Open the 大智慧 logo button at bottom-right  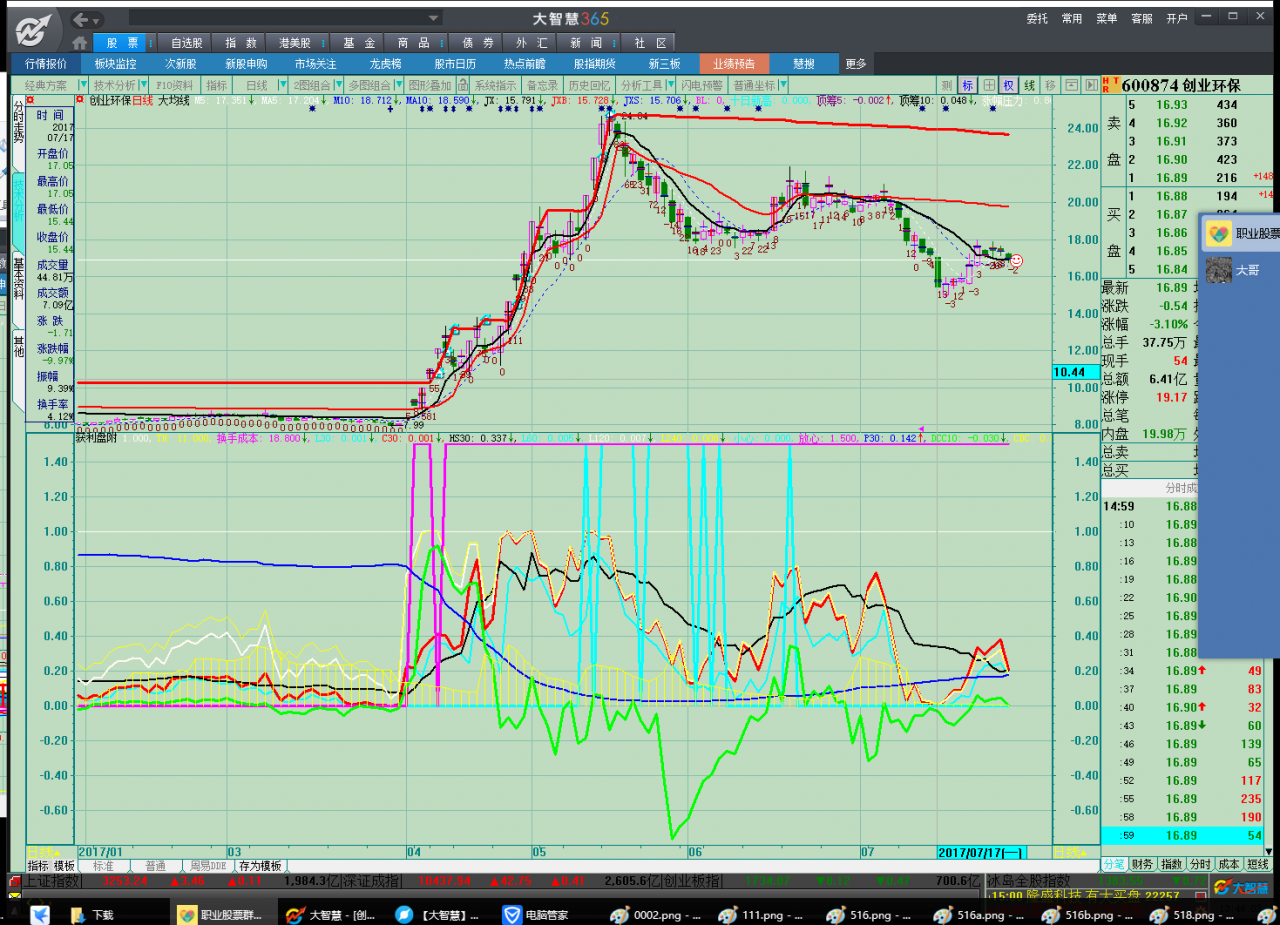[1243, 886]
